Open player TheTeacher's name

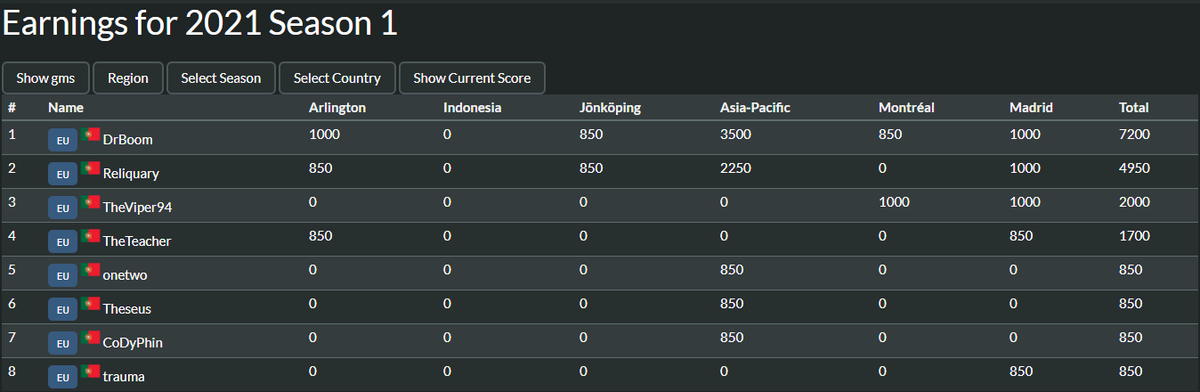tap(137, 242)
